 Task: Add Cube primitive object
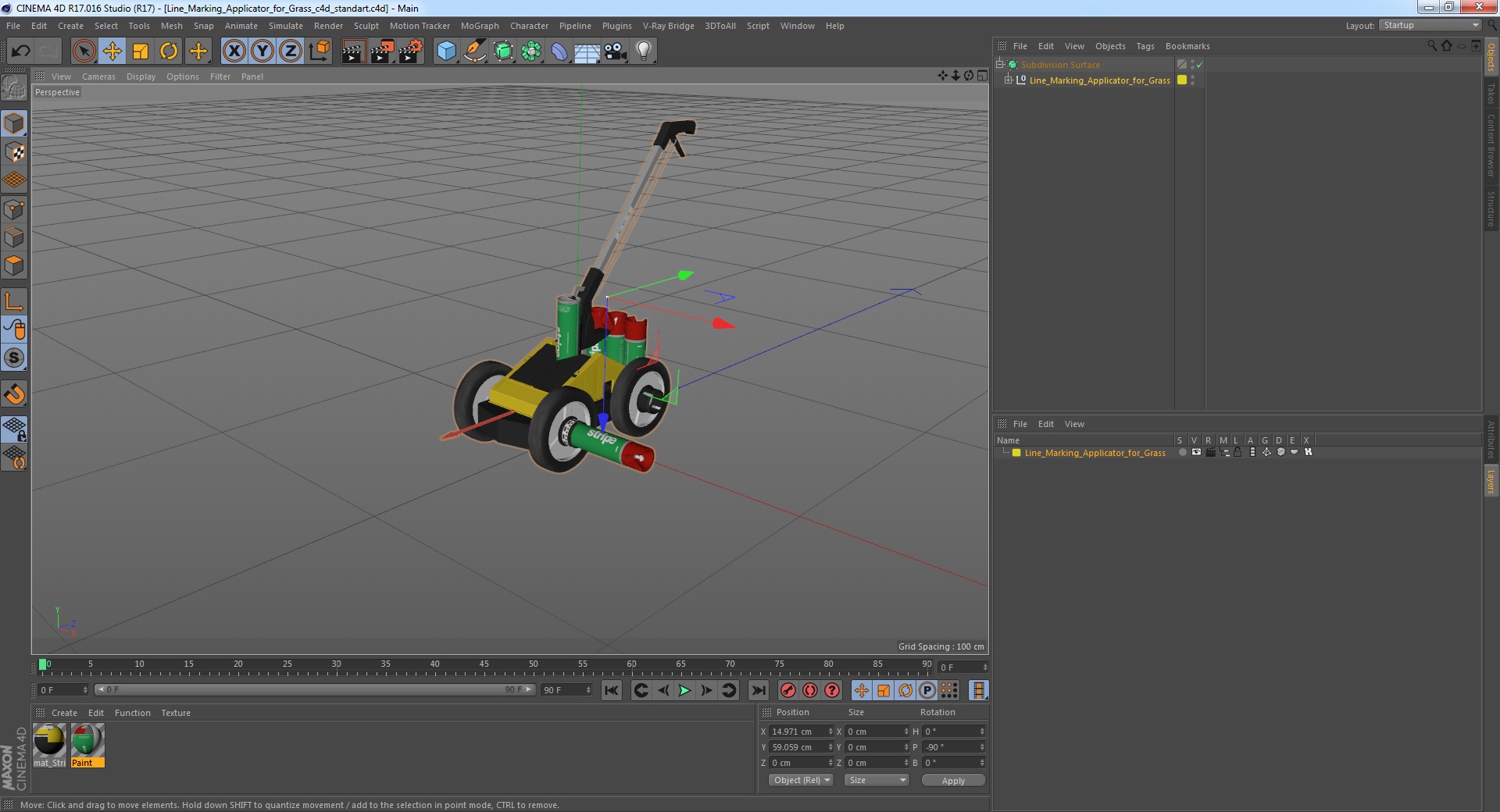coord(446,52)
